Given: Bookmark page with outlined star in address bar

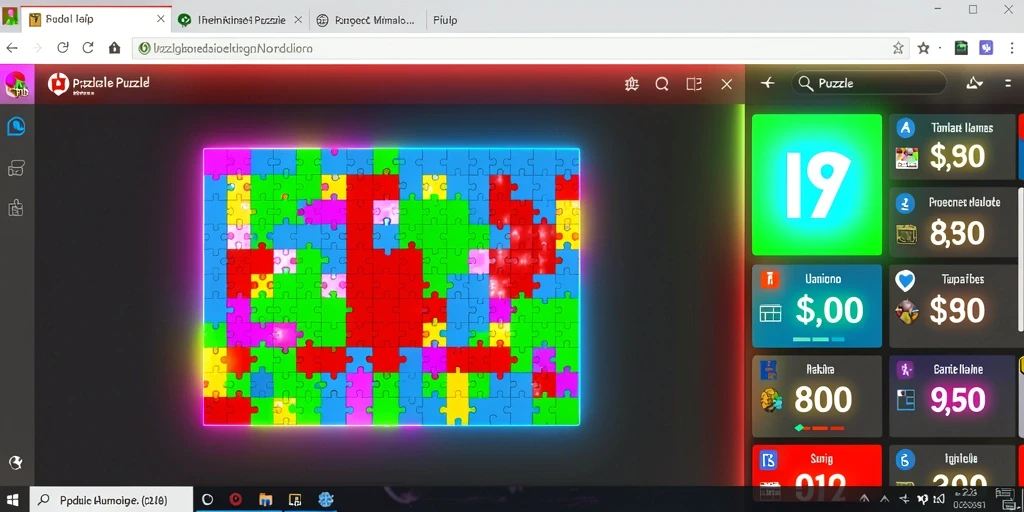Looking at the screenshot, I should coord(898,48).
